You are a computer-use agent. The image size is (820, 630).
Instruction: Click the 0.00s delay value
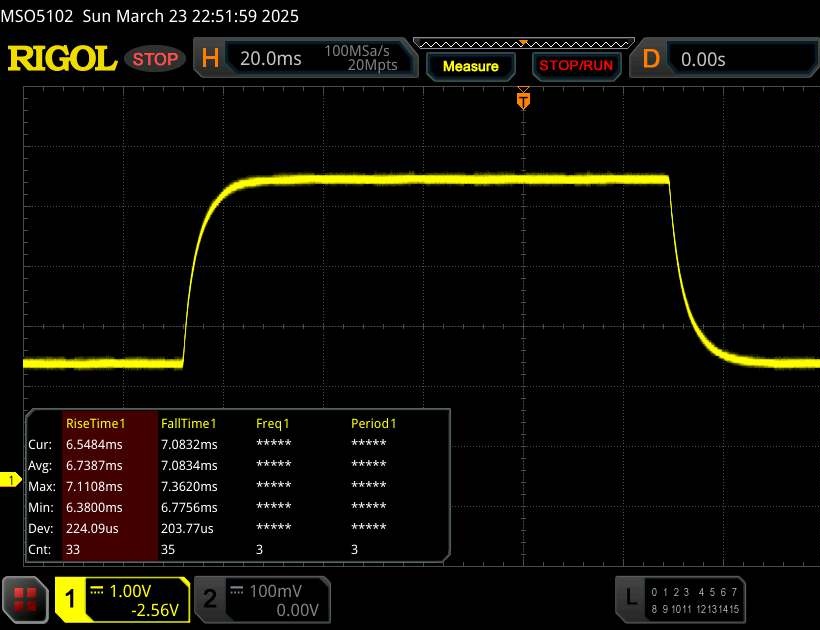click(703, 60)
